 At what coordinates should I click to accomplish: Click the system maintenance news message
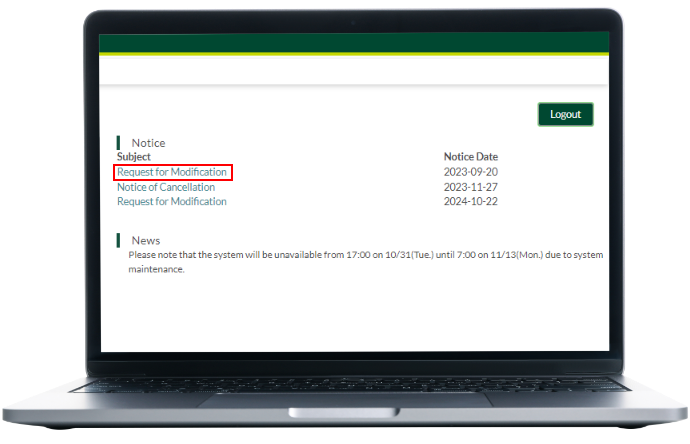[365, 262]
